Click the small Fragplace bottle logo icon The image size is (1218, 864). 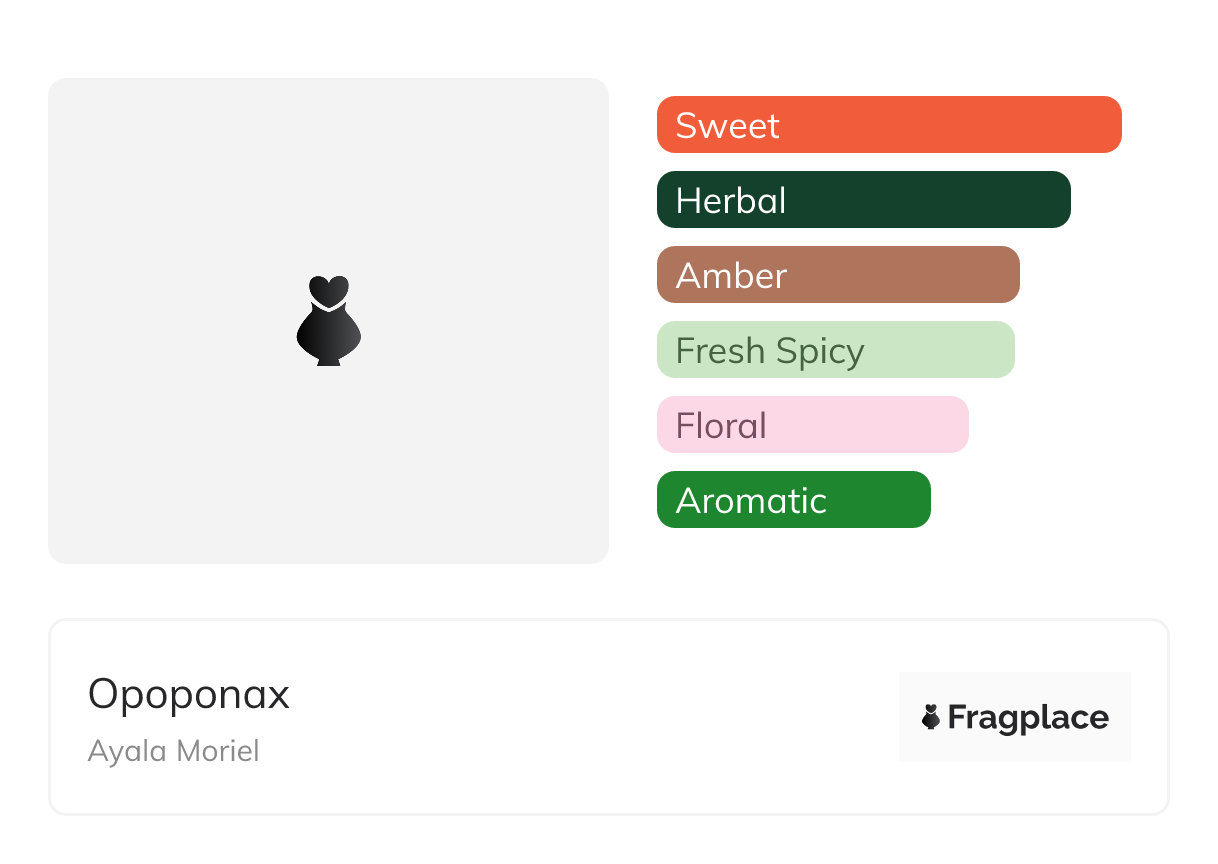pos(931,717)
